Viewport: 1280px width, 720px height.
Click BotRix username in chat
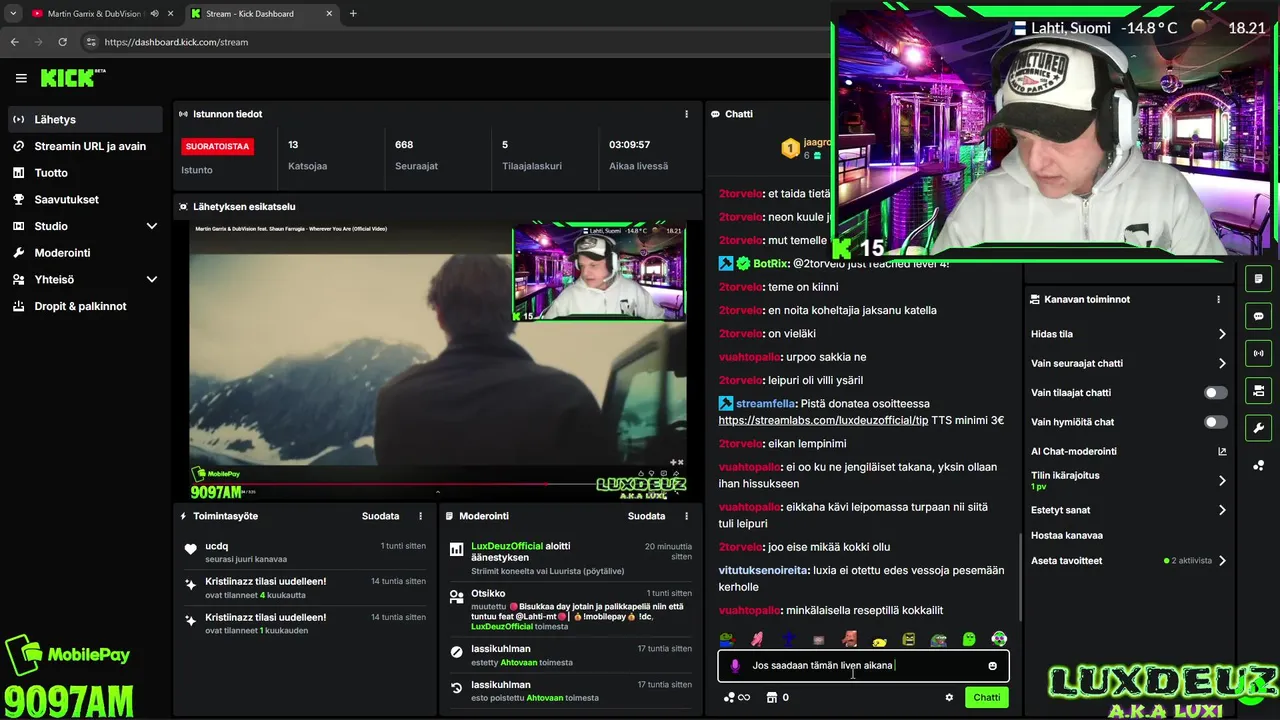[x=770, y=263]
